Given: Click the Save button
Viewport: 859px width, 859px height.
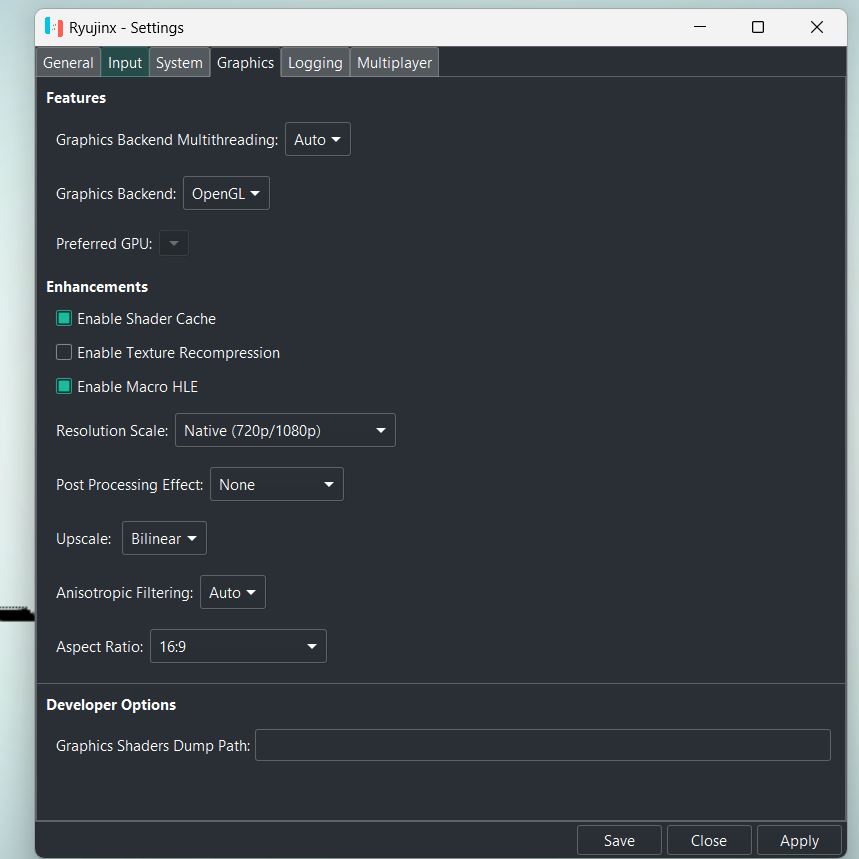Looking at the screenshot, I should pos(619,841).
